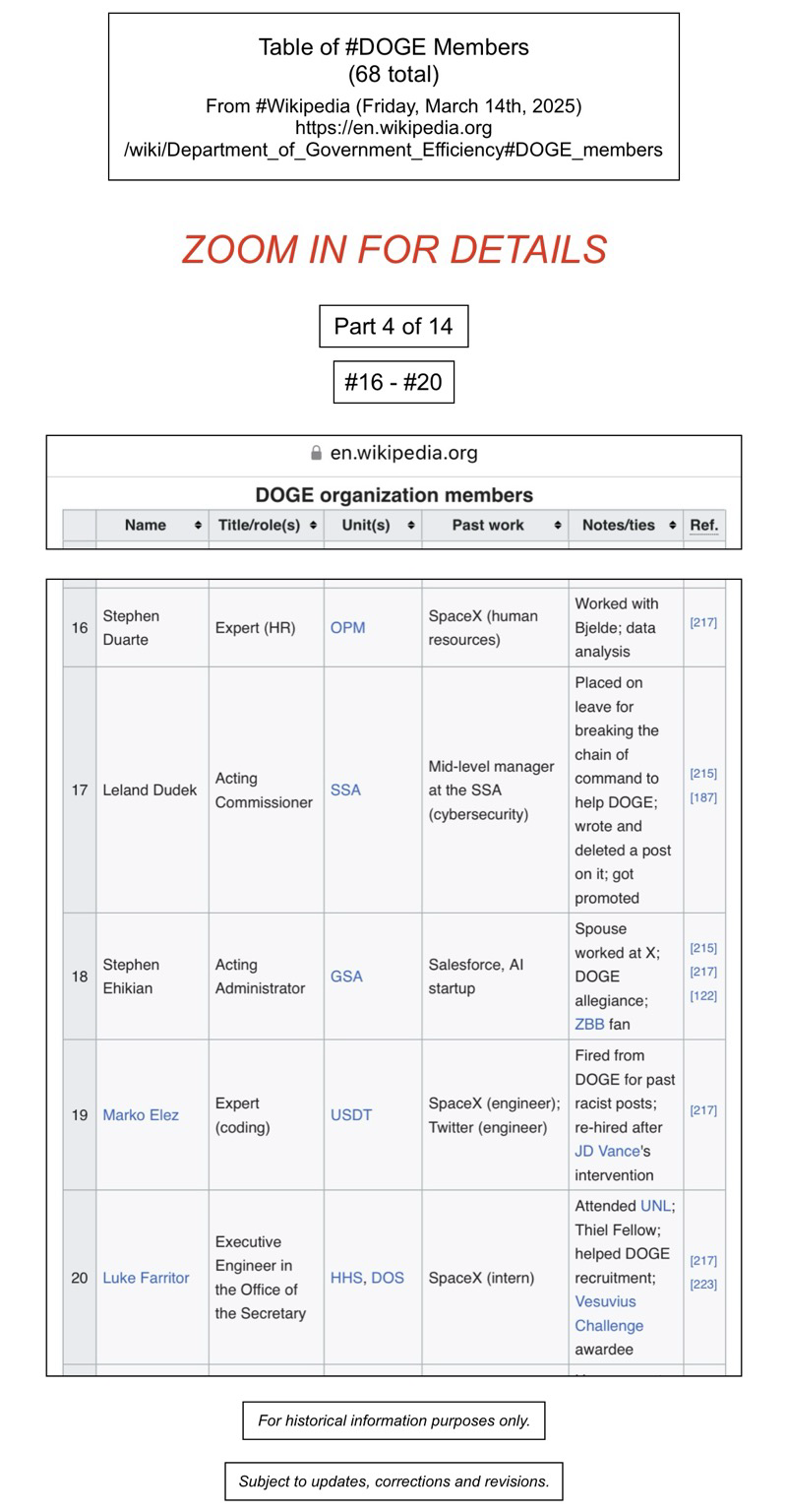
Task: Open the DOS unit link
Action: (x=388, y=1278)
